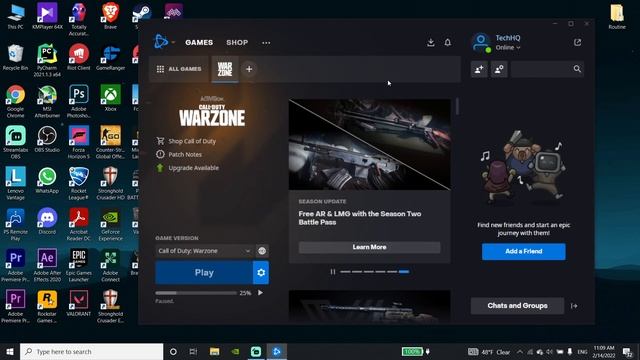
Task: Open the taskbar clock and date
Action: click(604, 351)
